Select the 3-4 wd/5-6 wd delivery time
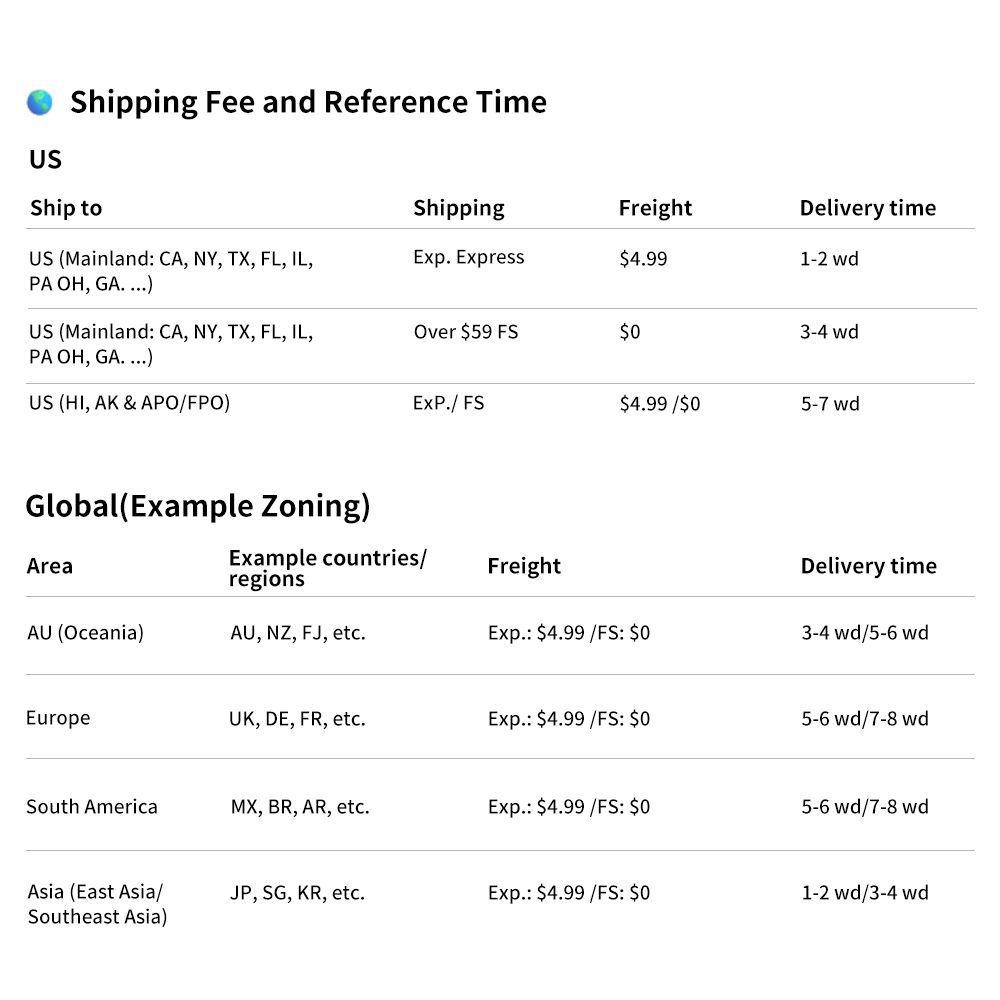This screenshot has width=1000, height=1000. 864,633
